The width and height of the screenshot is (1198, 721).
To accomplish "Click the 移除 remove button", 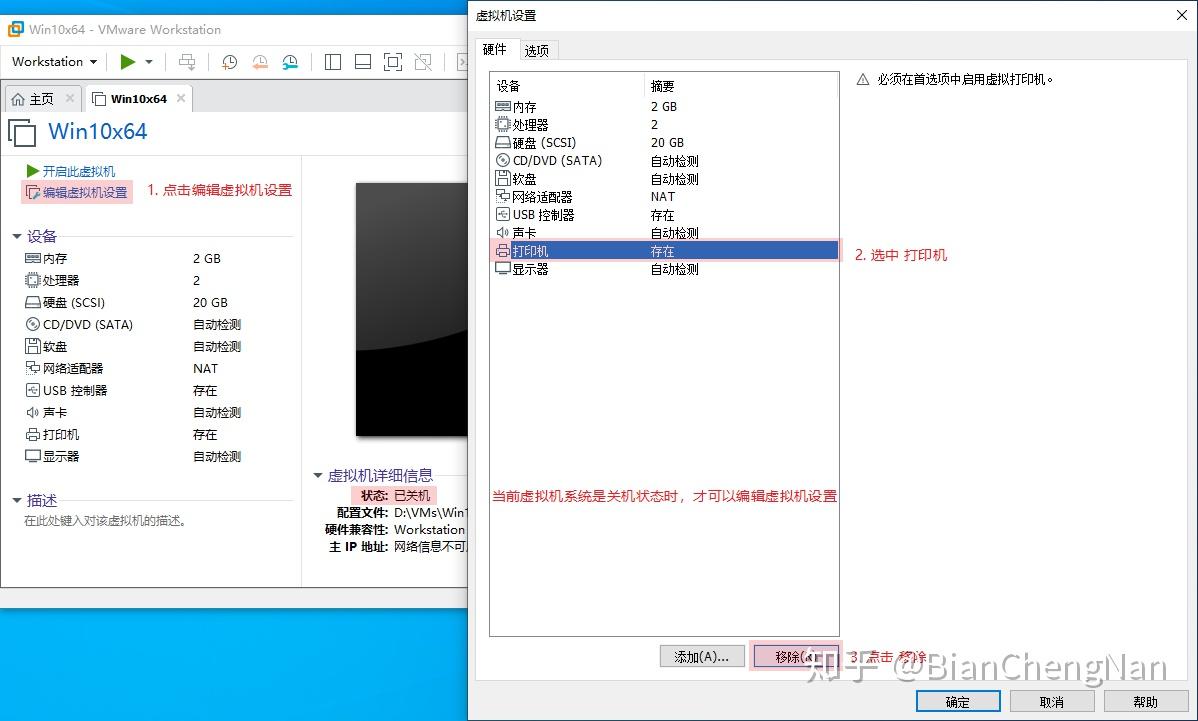I will pos(793,655).
